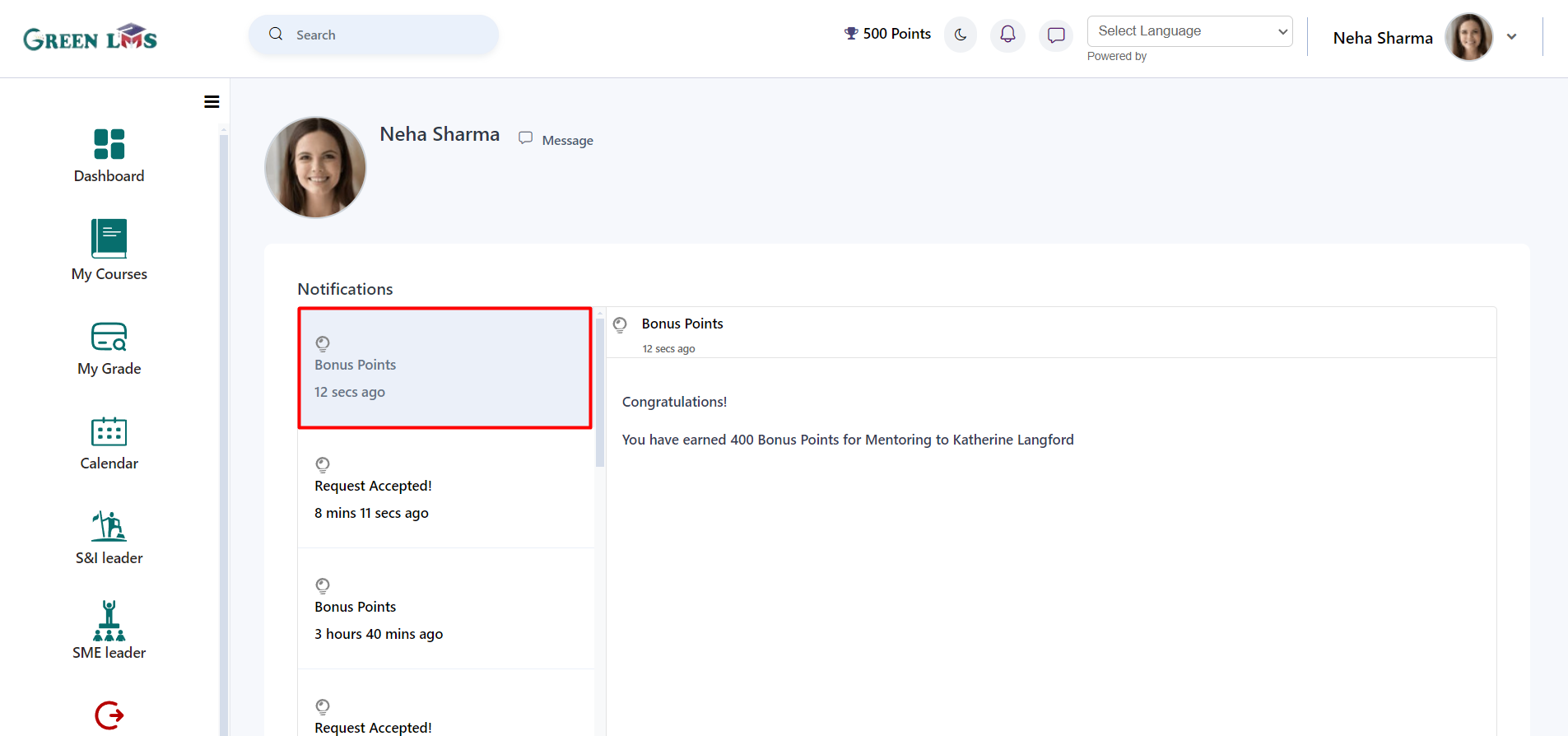Click the search magnifier icon

click(276, 35)
